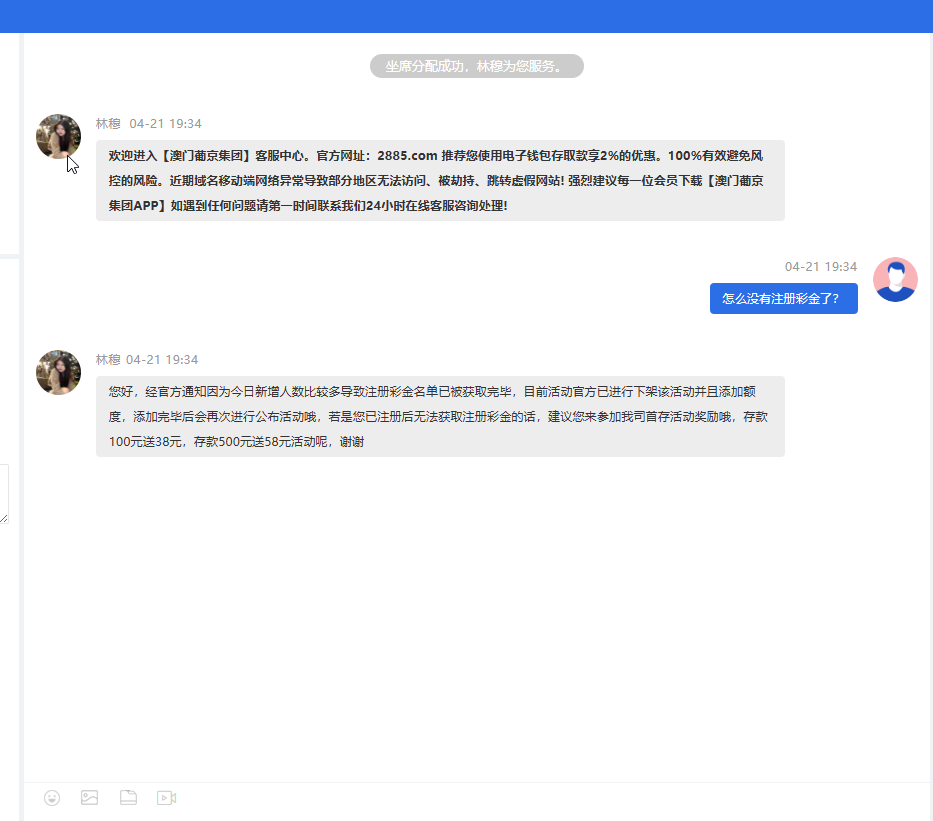Click the send video icon

point(166,798)
